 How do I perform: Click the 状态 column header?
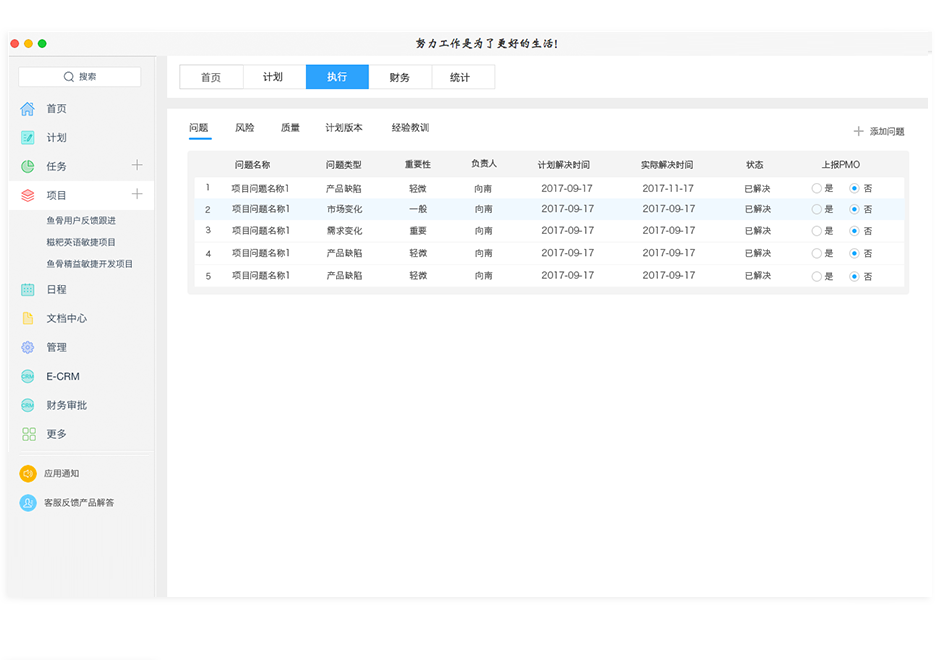click(x=755, y=165)
